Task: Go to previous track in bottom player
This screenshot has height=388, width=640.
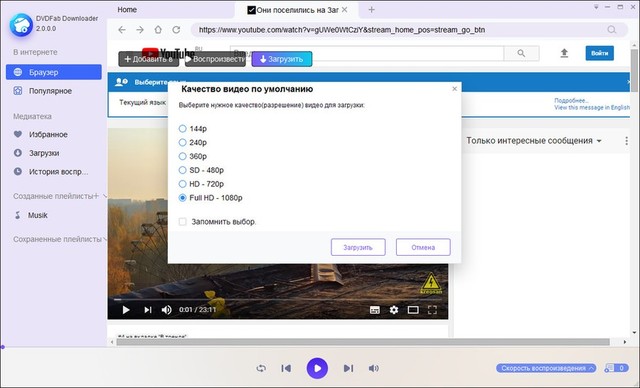Action: click(286, 368)
